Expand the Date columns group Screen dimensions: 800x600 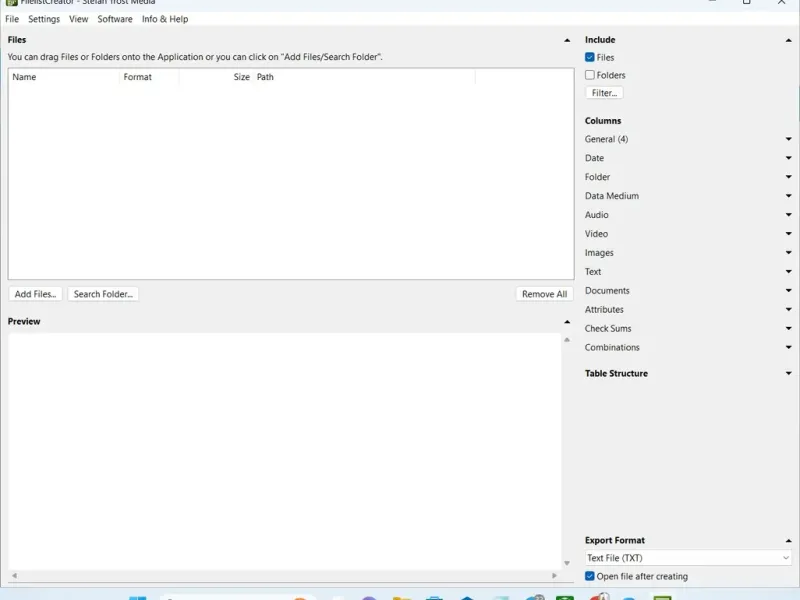click(788, 158)
